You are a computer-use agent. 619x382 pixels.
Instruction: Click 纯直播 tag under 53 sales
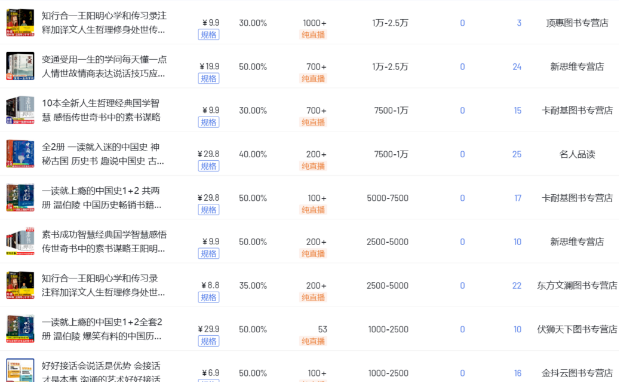pyautogui.click(x=313, y=341)
